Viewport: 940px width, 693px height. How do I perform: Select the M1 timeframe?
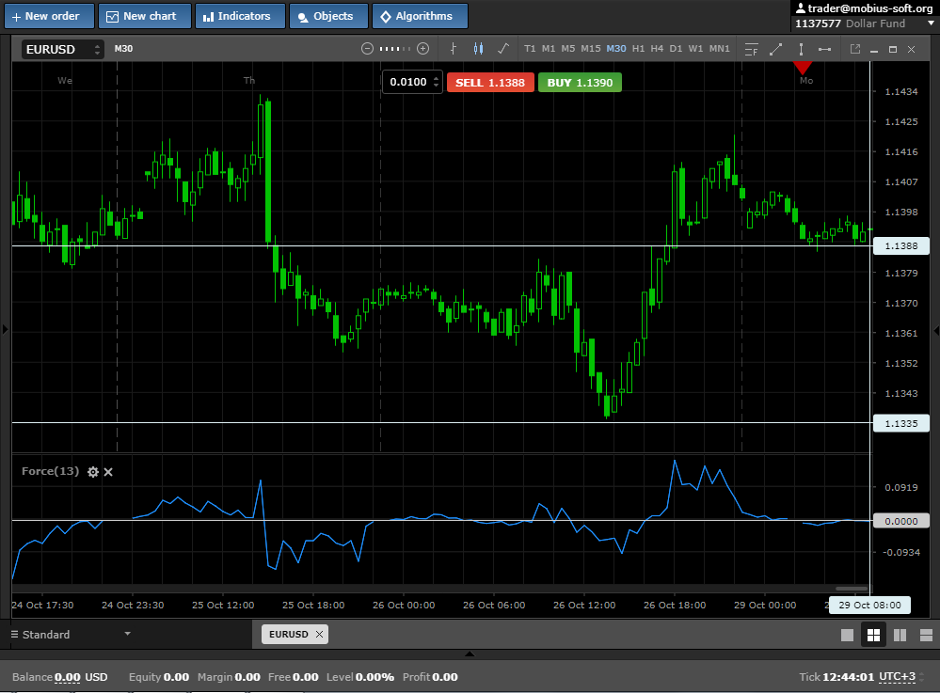click(548, 49)
